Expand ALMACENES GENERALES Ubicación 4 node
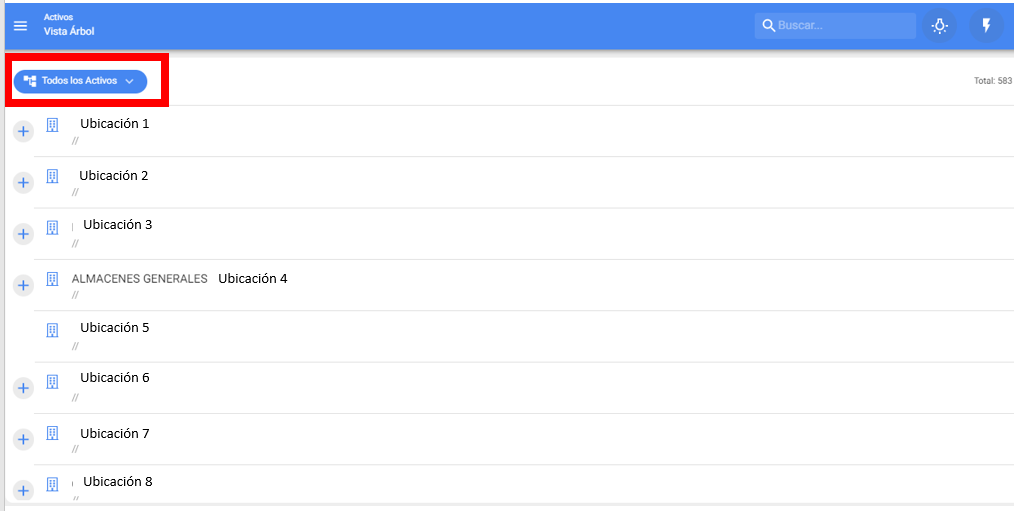 (x=24, y=285)
